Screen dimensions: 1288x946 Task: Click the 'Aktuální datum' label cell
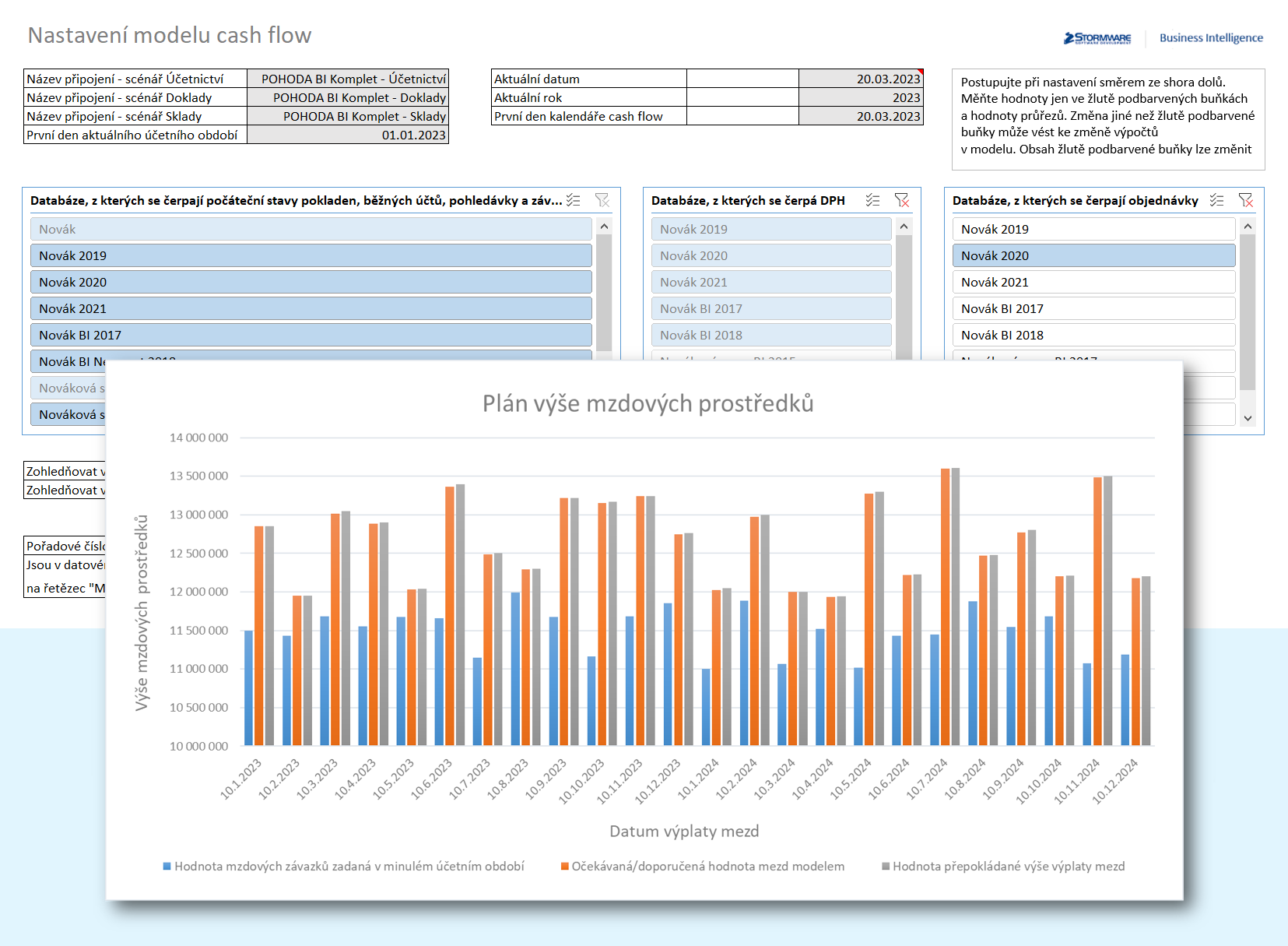[589, 79]
